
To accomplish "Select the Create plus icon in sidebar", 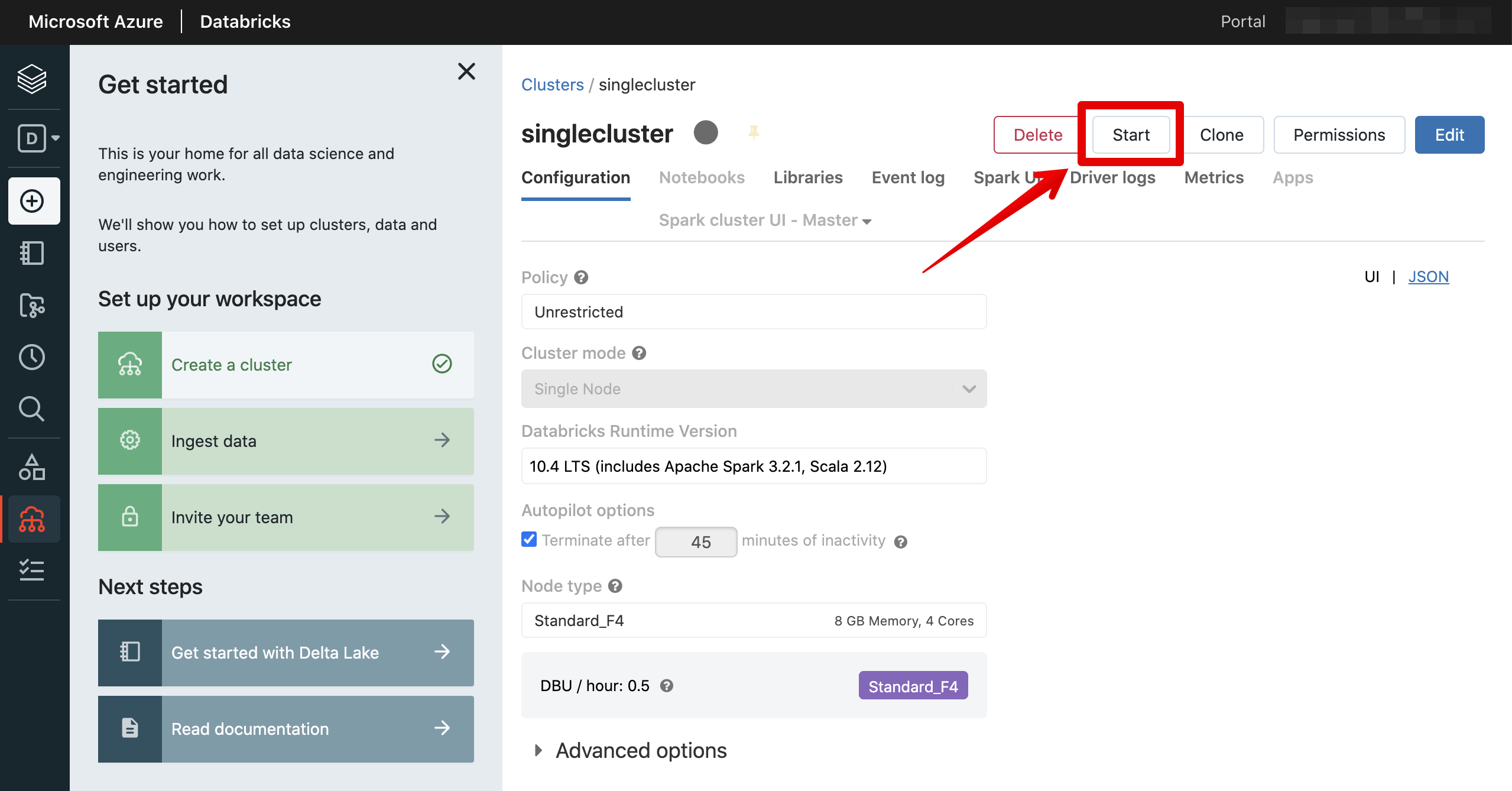I will 33,201.
